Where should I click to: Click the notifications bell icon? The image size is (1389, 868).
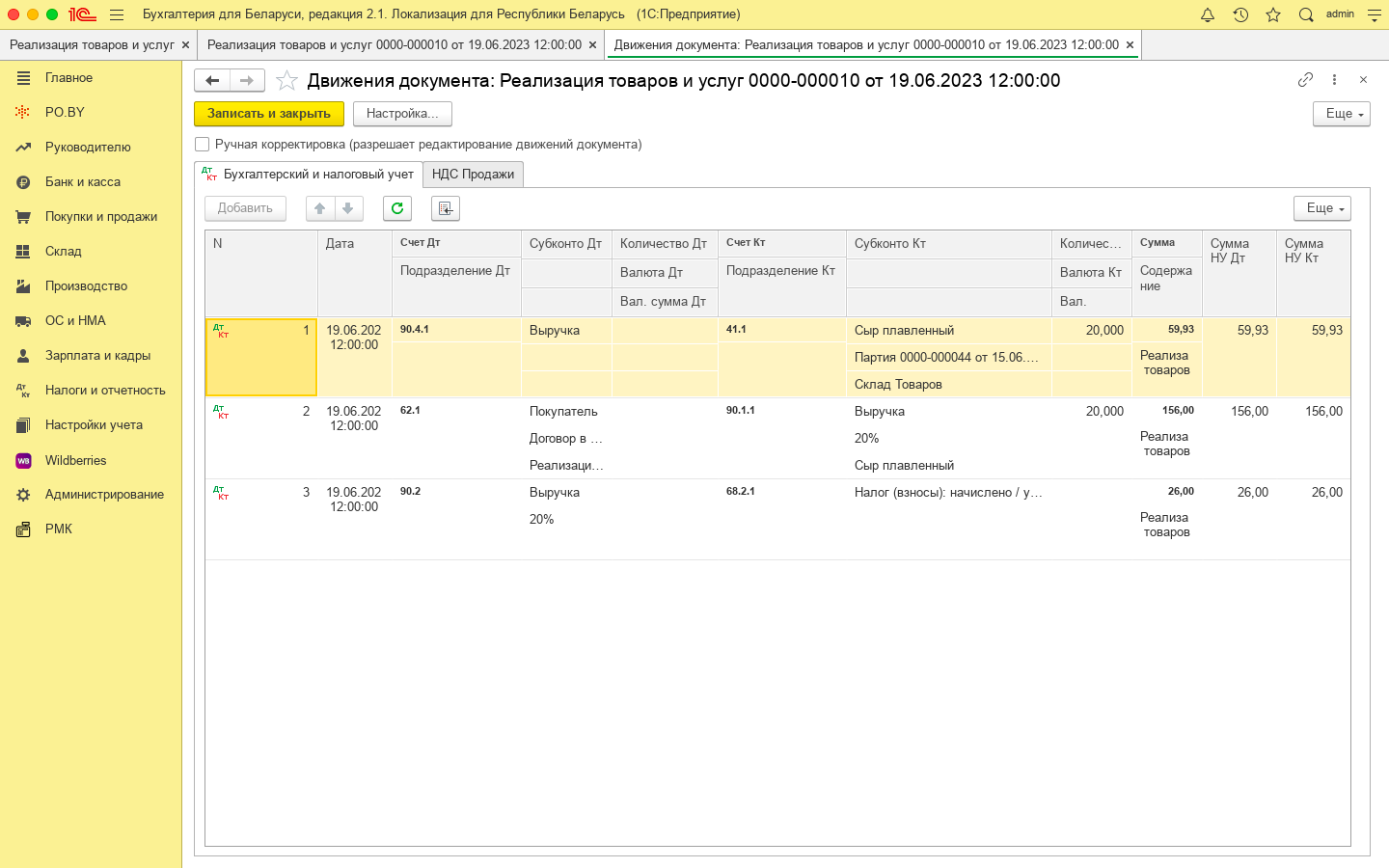[x=1207, y=14]
